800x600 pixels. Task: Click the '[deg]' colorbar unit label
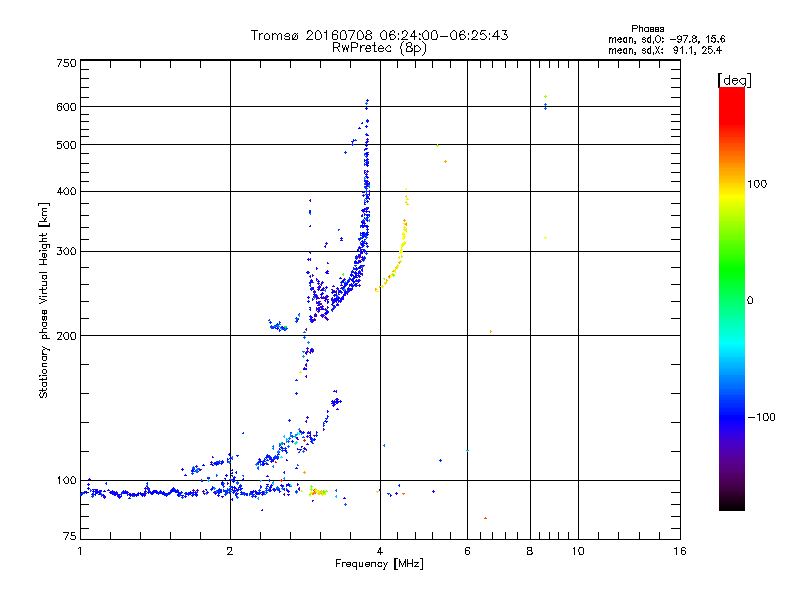click(x=734, y=80)
